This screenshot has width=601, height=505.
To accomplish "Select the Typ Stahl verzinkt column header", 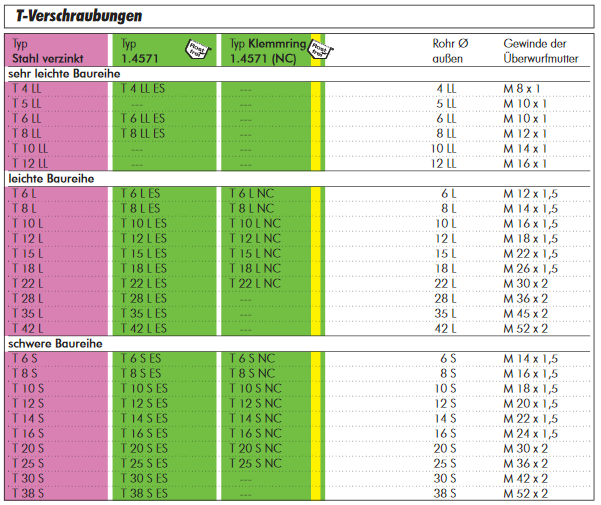I will point(44,51).
